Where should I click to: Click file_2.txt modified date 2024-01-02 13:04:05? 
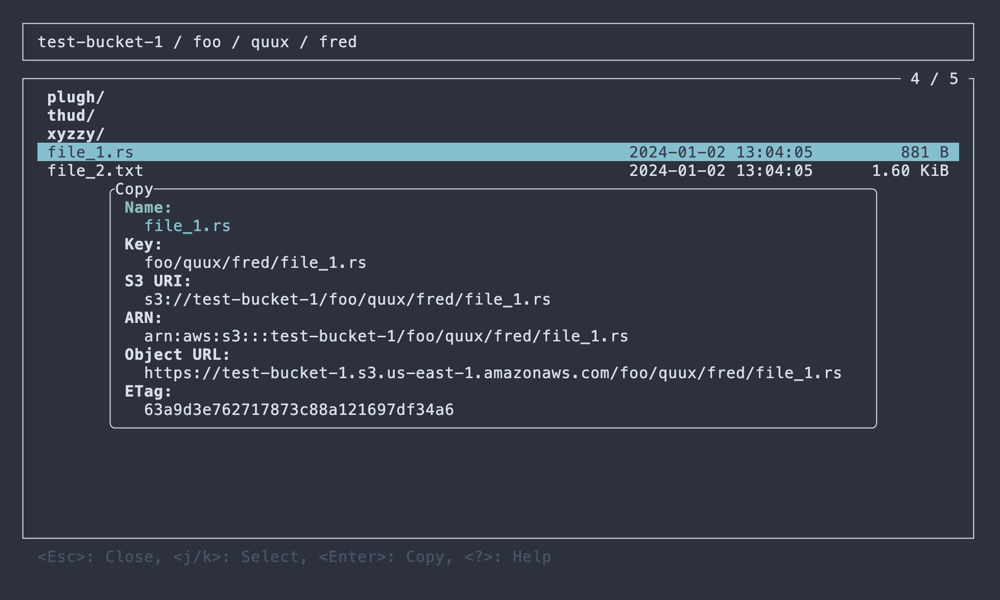click(x=721, y=171)
